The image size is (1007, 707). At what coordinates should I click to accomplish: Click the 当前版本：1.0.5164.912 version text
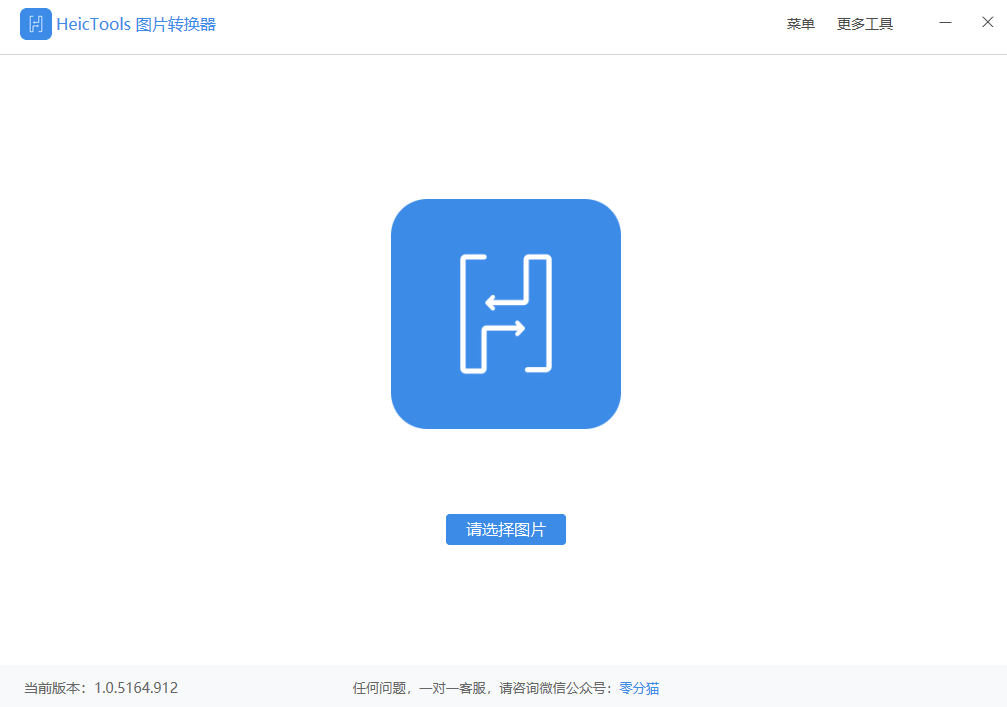(x=101, y=688)
